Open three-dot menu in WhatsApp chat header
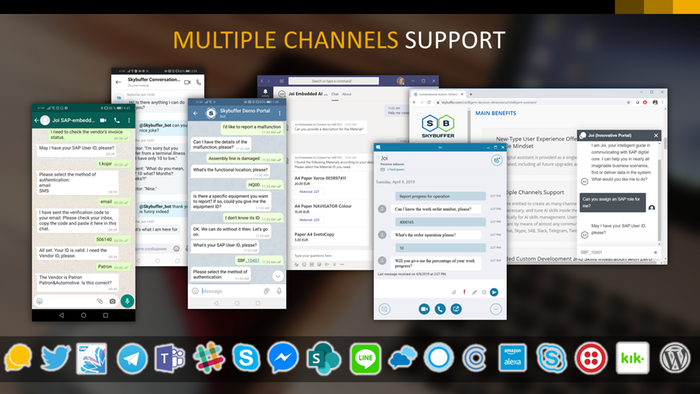This screenshot has width=700, height=394. click(129, 120)
